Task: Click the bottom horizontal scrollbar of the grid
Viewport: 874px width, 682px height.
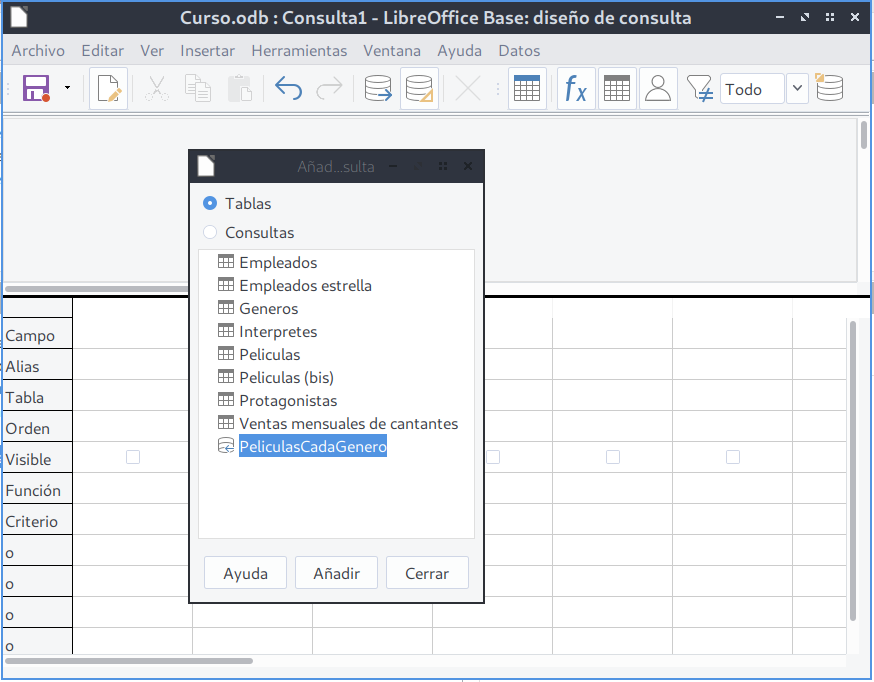Action: point(129,661)
